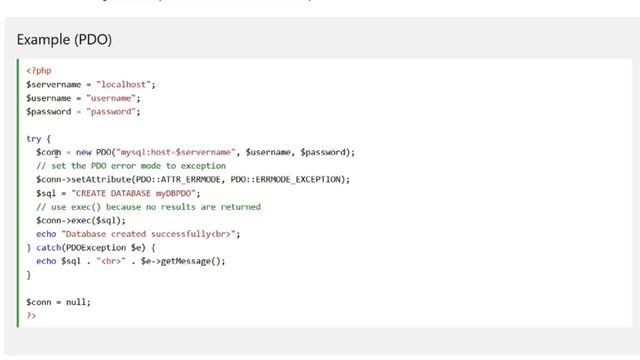
Task: Click the "Example (PDO)" heading
Action: tap(64, 40)
